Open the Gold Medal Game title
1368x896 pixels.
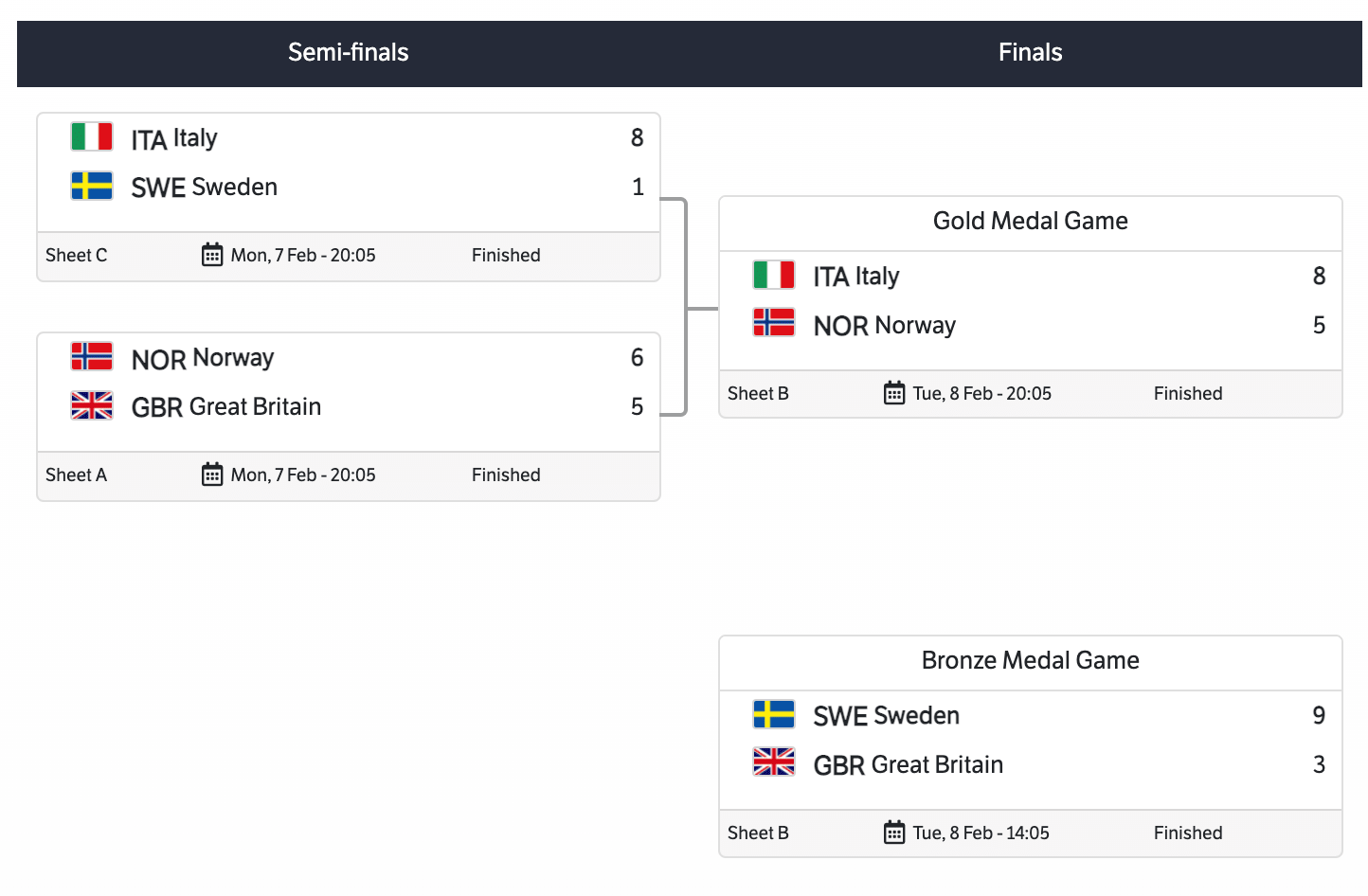point(1031,221)
